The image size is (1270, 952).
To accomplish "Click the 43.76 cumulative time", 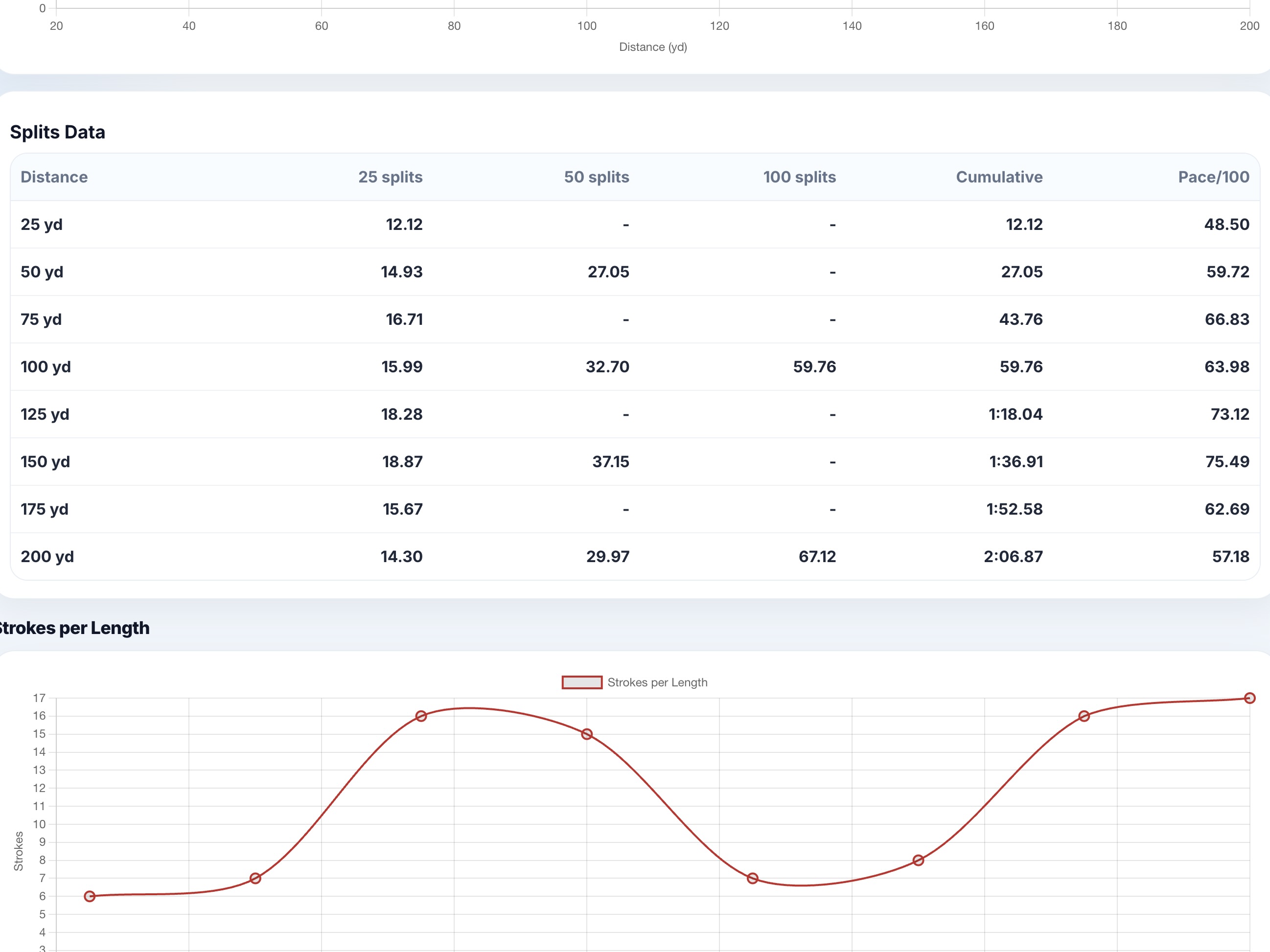I will 1021,319.
